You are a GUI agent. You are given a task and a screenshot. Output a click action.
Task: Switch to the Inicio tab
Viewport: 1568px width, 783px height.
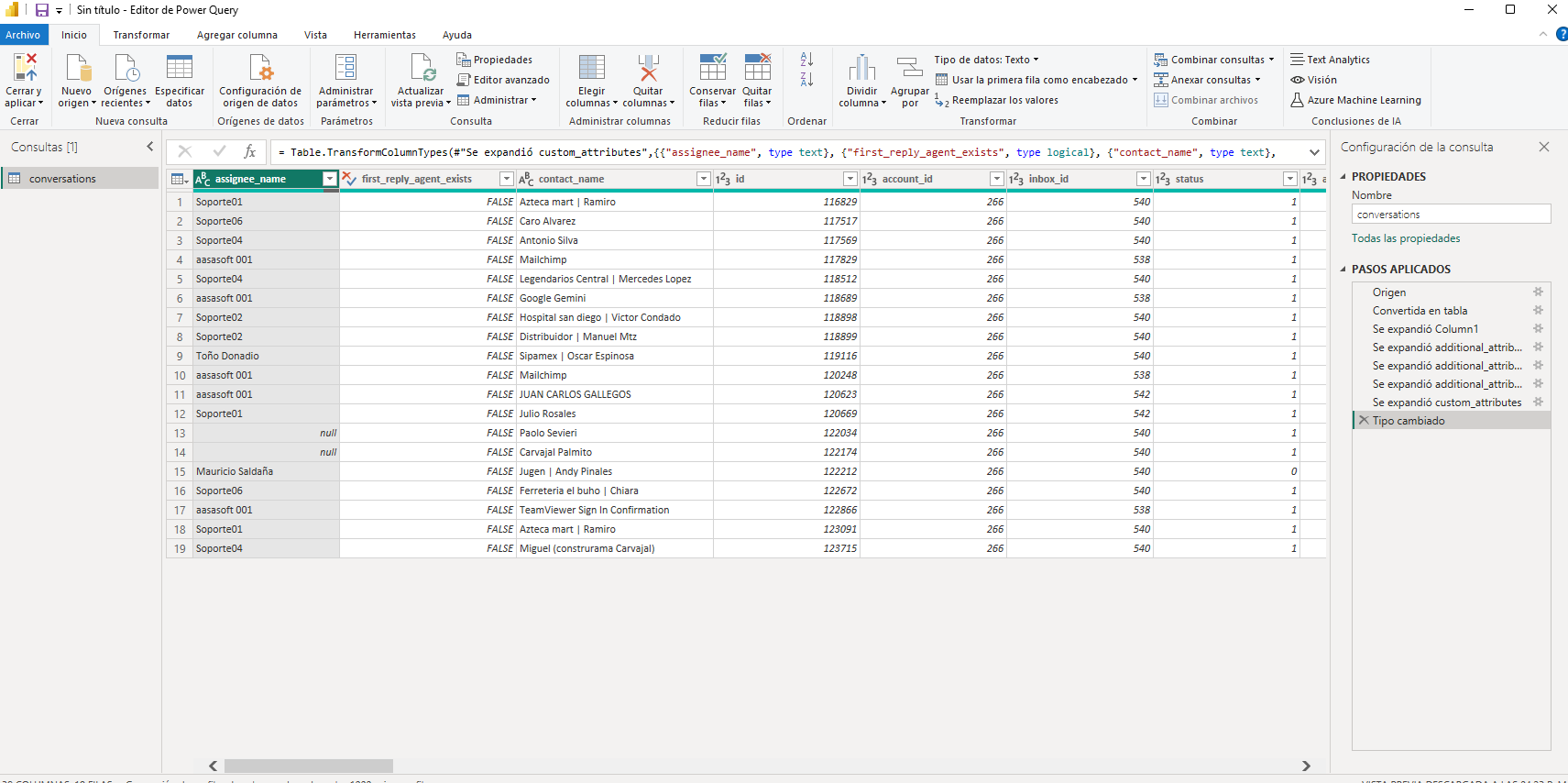(74, 35)
